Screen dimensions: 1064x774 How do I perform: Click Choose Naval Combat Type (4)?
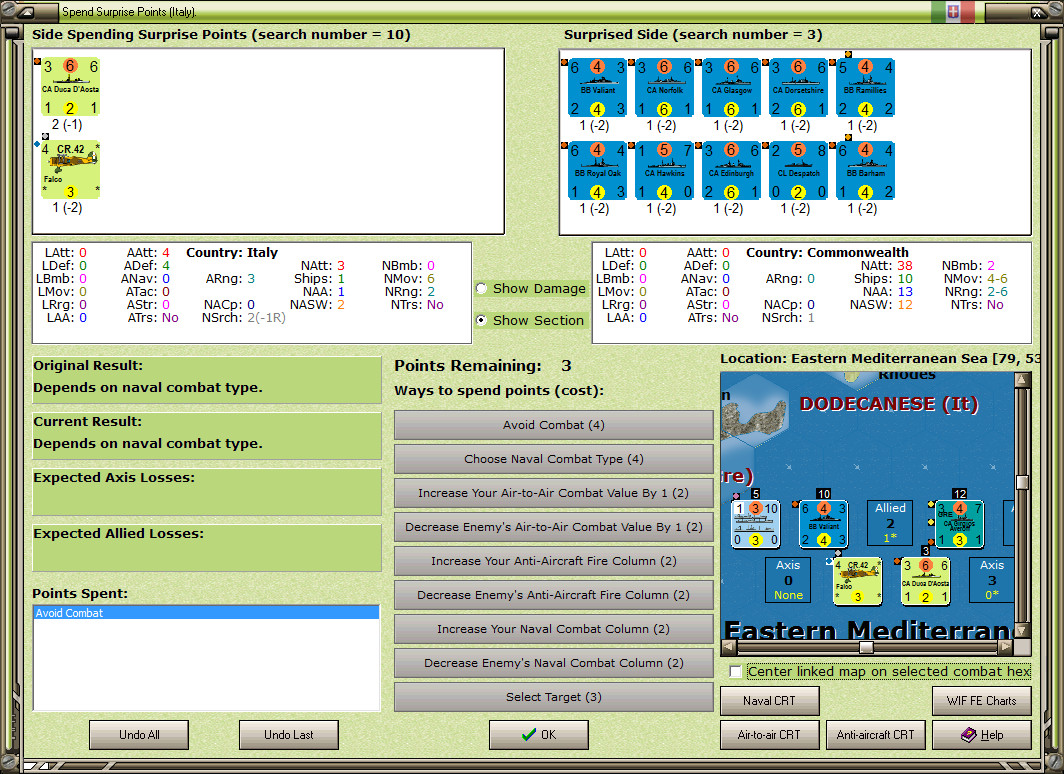(554, 459)
